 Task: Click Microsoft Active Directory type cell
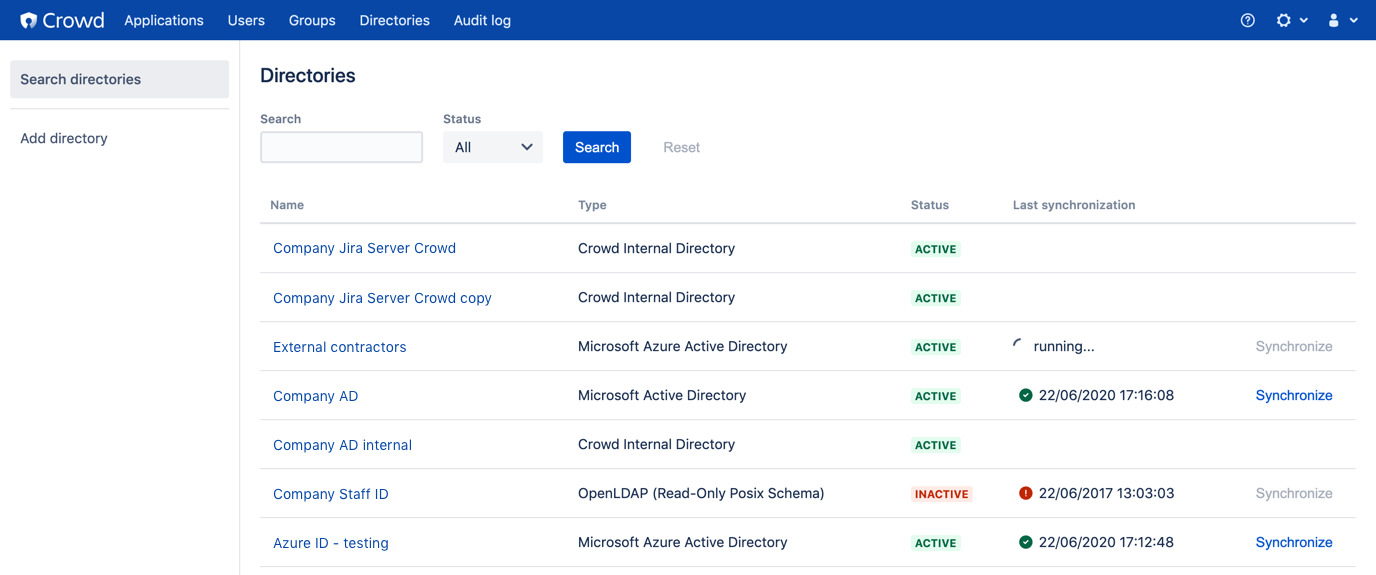pyautogui.click(x=662, y=395)
